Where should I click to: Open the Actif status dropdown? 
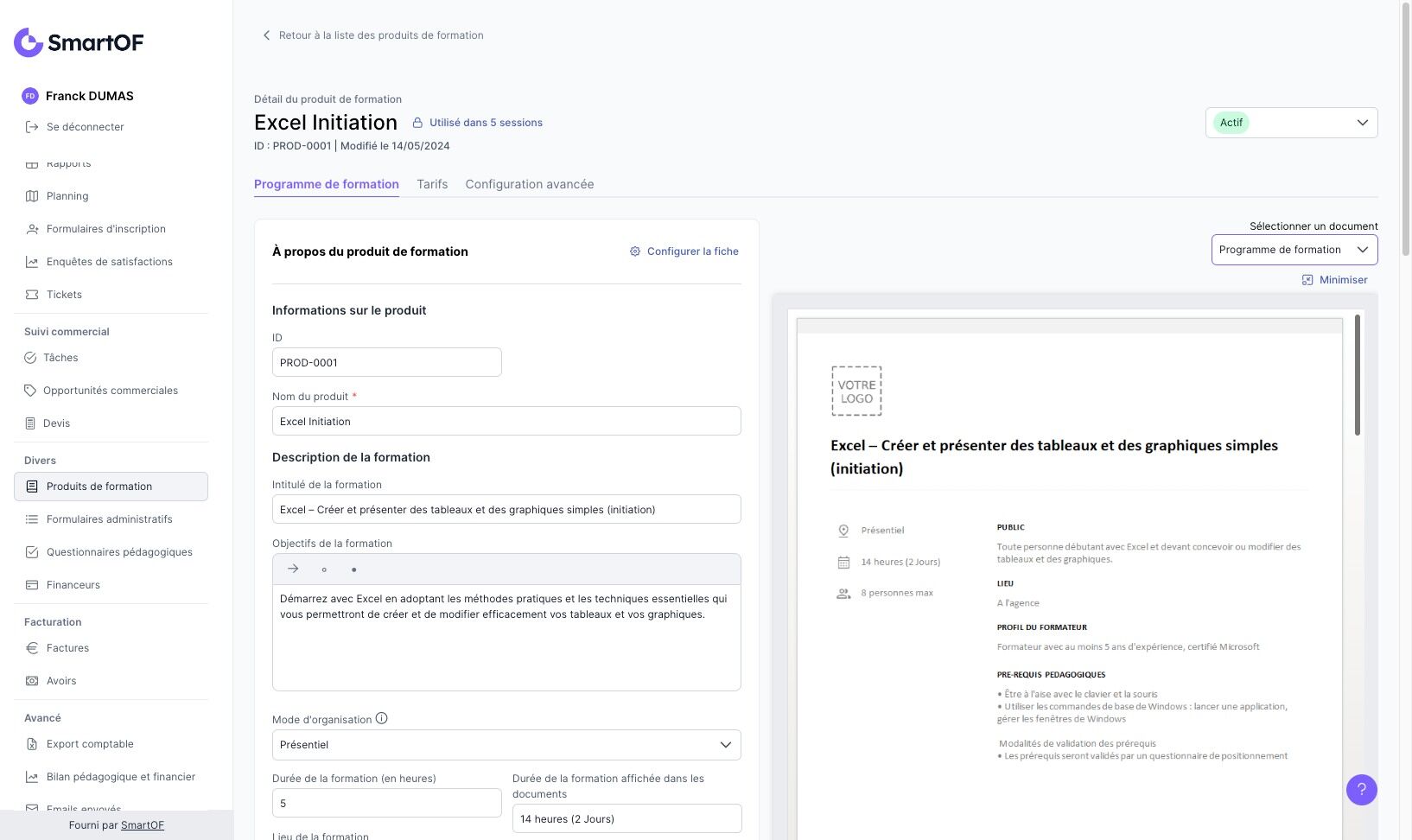(x=1291, y=123)
